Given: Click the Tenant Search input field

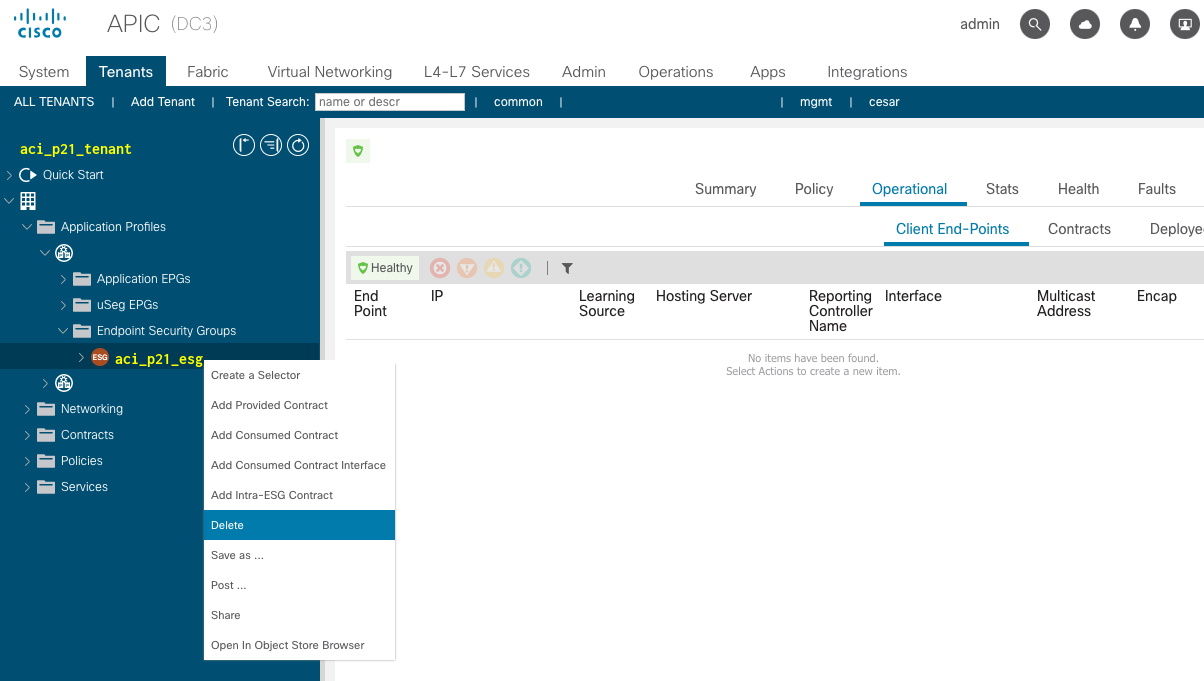Looking at the screenshot, I should pos(390,102).
